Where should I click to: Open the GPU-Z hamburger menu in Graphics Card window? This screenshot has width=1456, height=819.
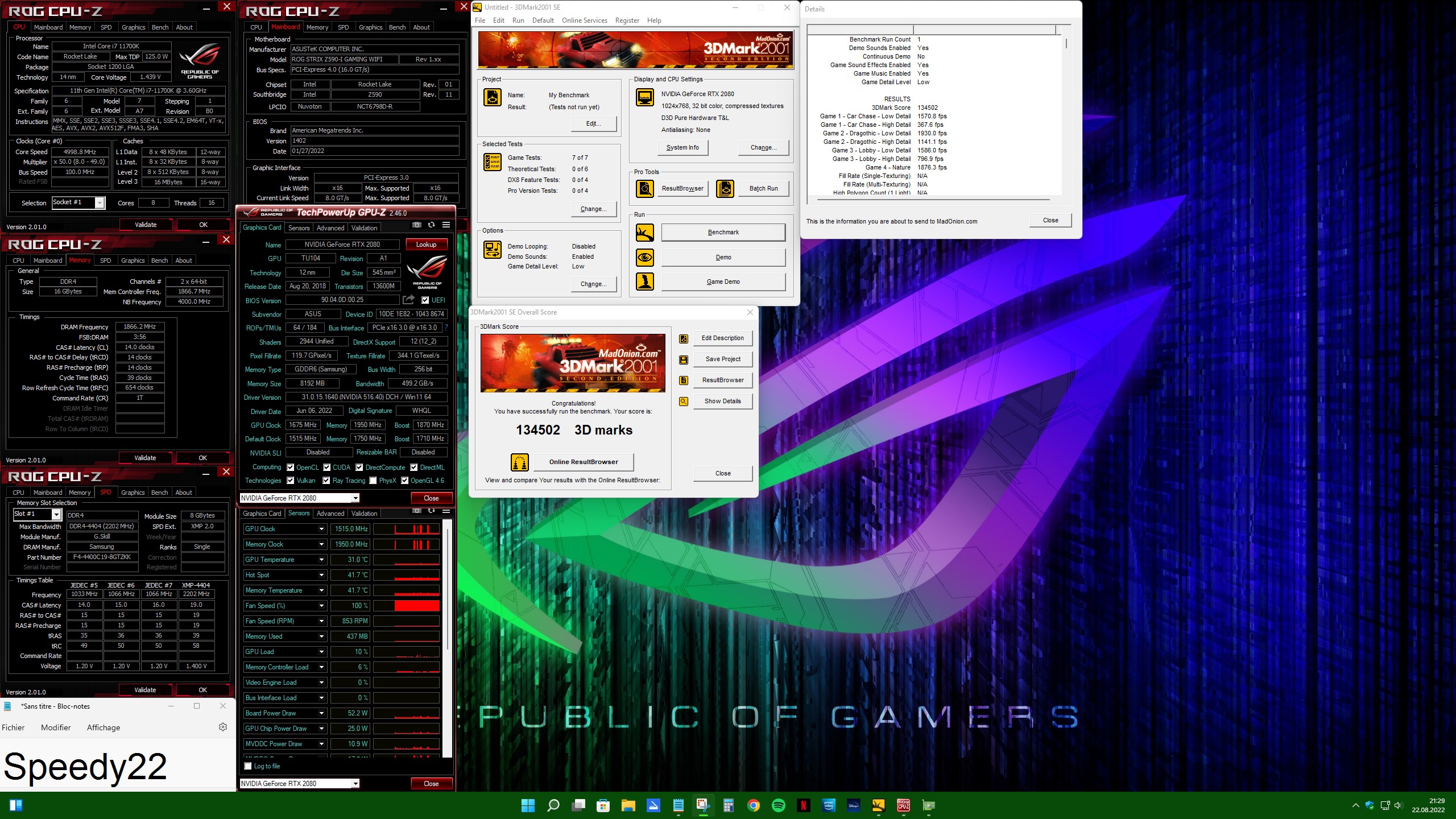point(446,225)
